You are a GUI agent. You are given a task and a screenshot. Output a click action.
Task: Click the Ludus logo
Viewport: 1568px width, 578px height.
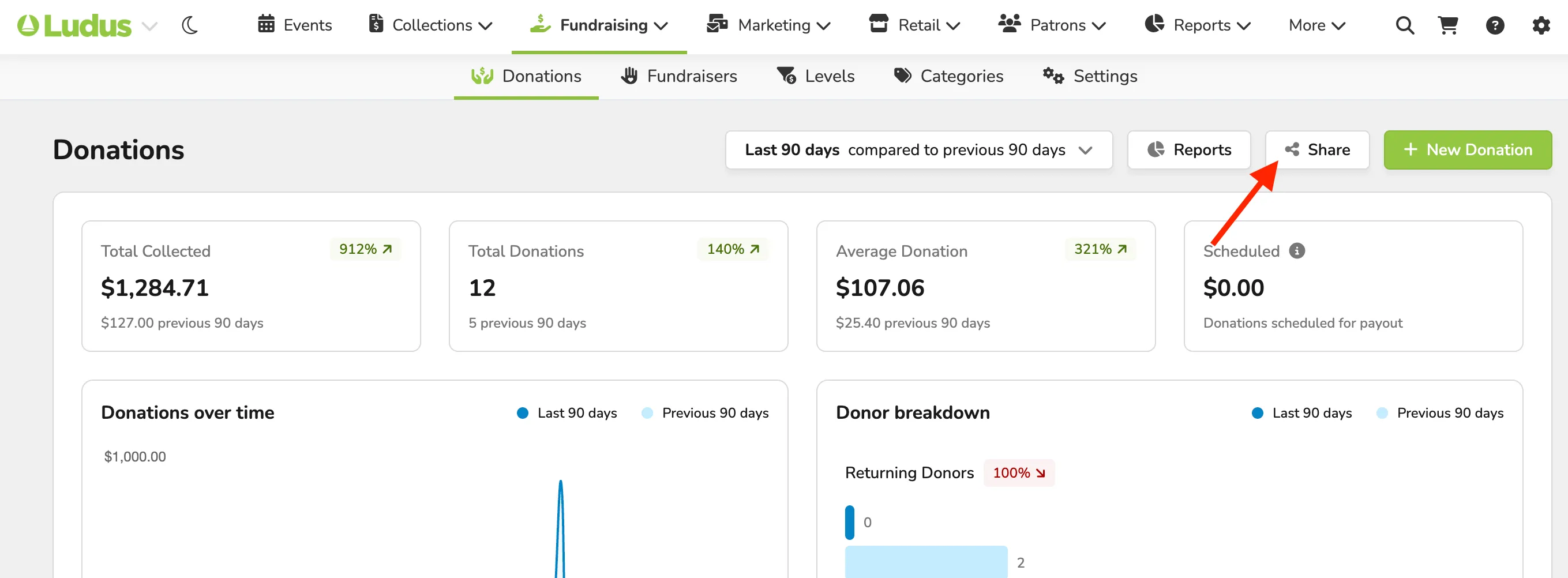click(x=74, y=25)
